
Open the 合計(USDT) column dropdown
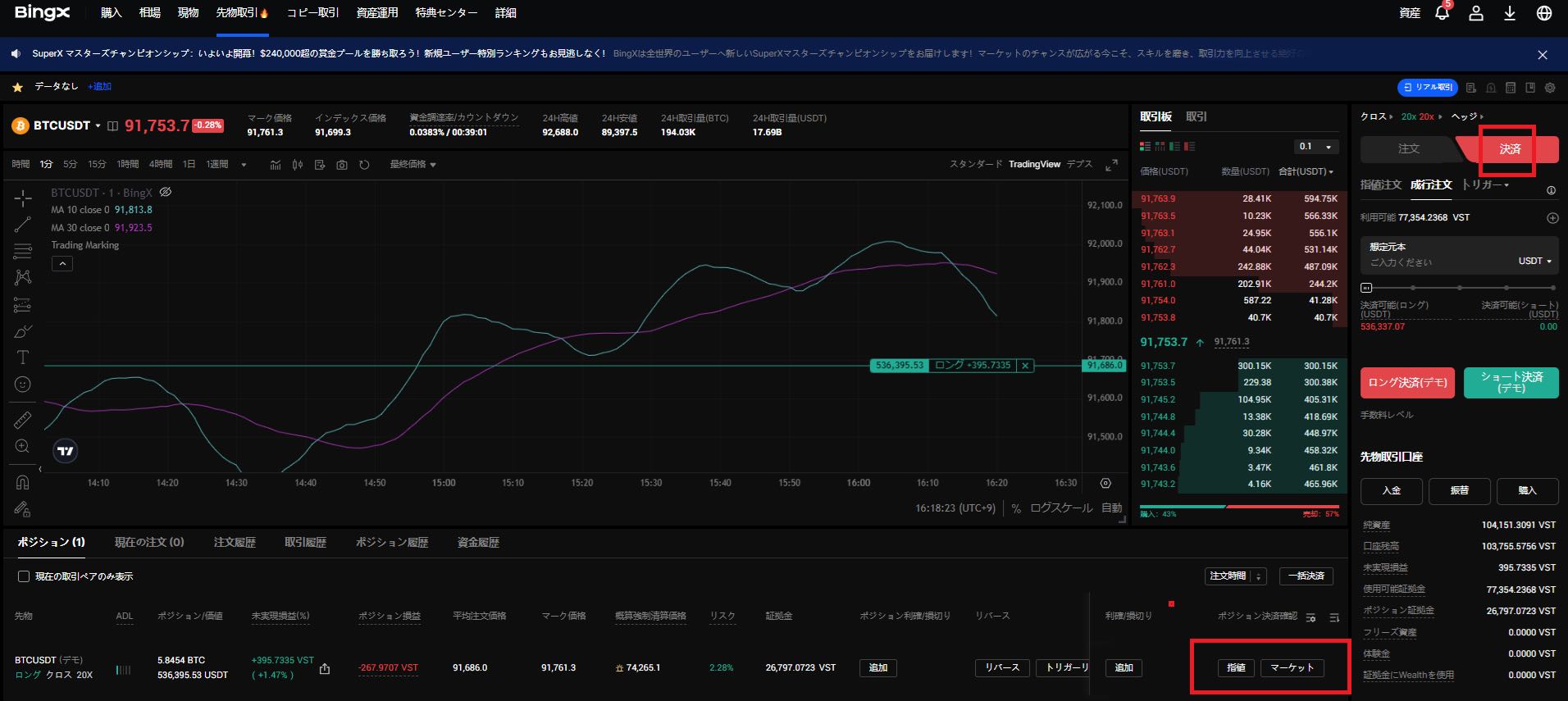(x=1306, y=171)
